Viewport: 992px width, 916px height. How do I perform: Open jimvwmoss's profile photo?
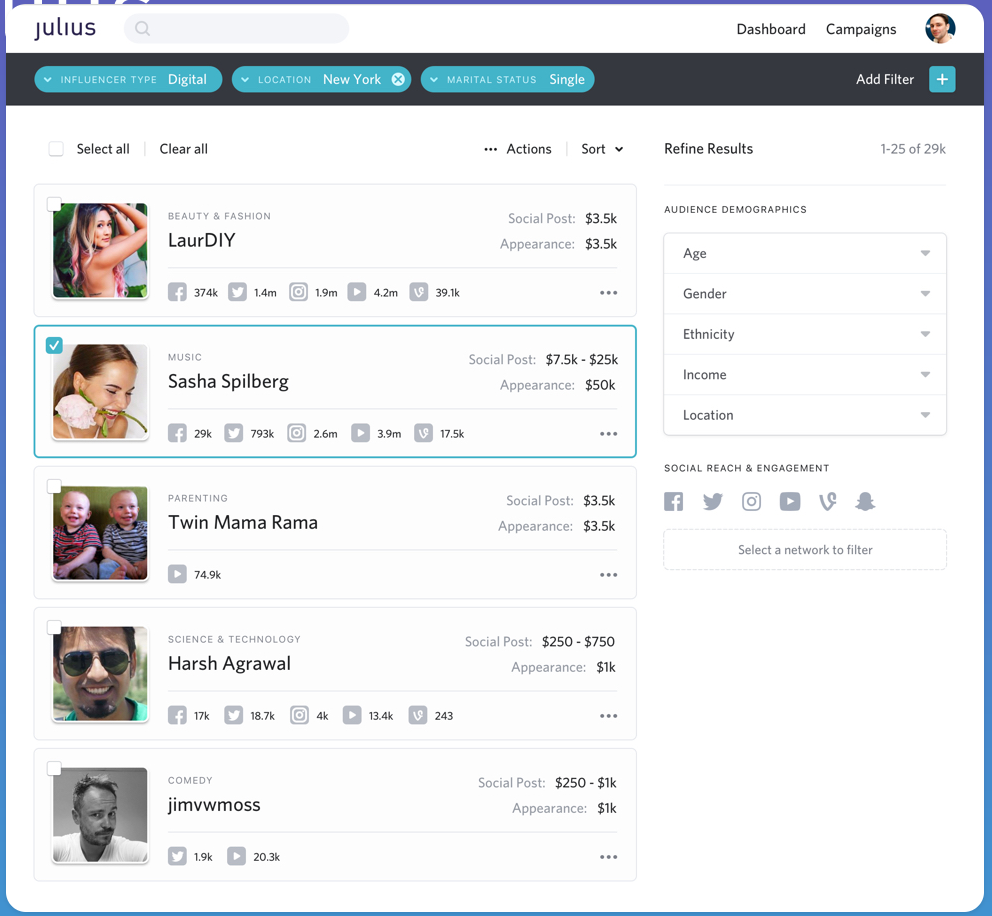101,815
